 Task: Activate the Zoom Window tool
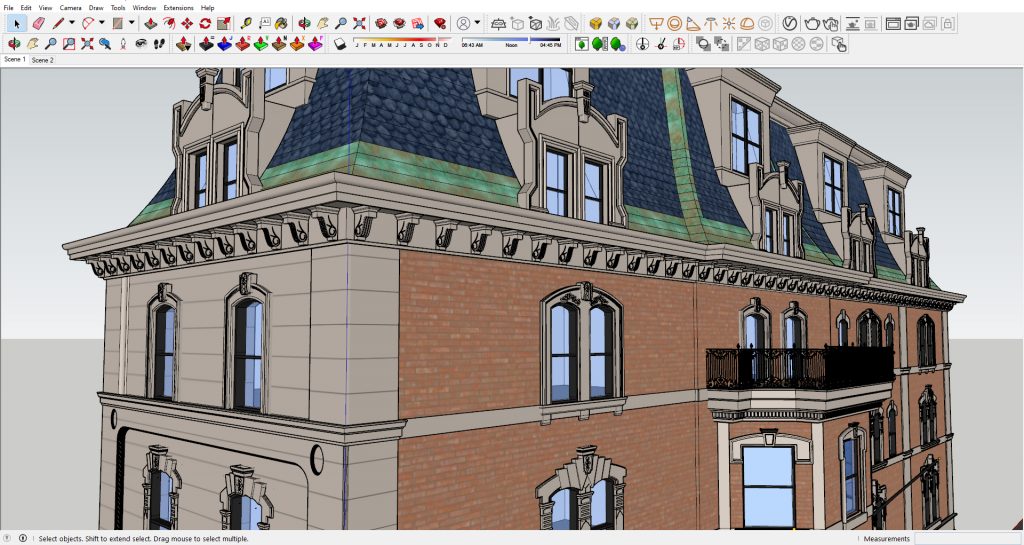(69, 44)
